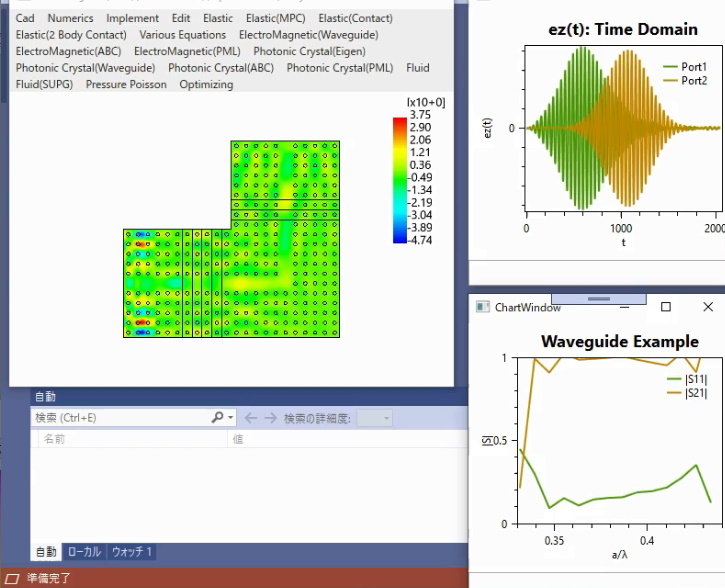Open ElectroMagnetic(Waveguide) menu
This screenshot has height=588, width=725.
coord(308,35)
